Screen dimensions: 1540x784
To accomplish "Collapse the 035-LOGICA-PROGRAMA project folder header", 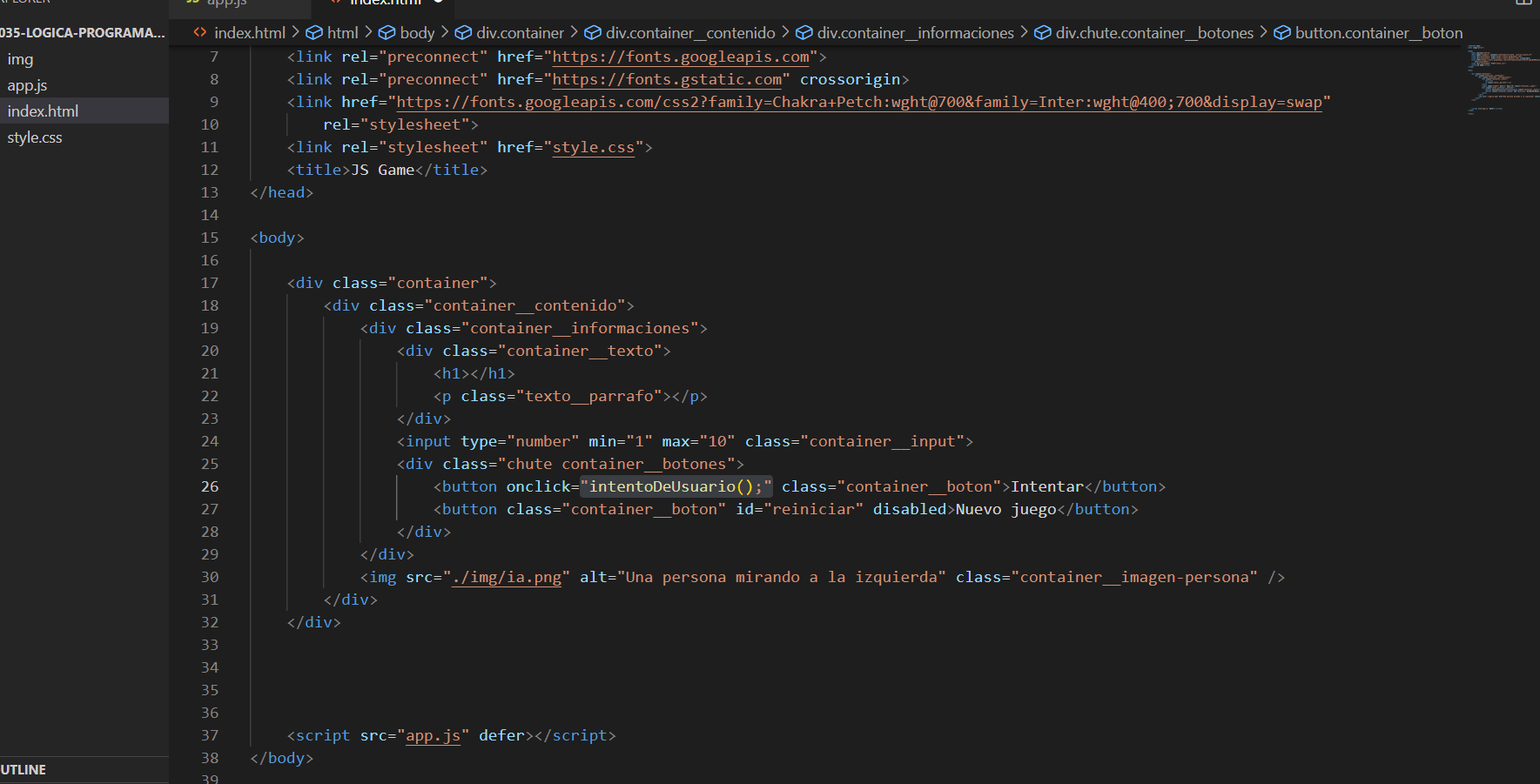I will pos(83,33).
